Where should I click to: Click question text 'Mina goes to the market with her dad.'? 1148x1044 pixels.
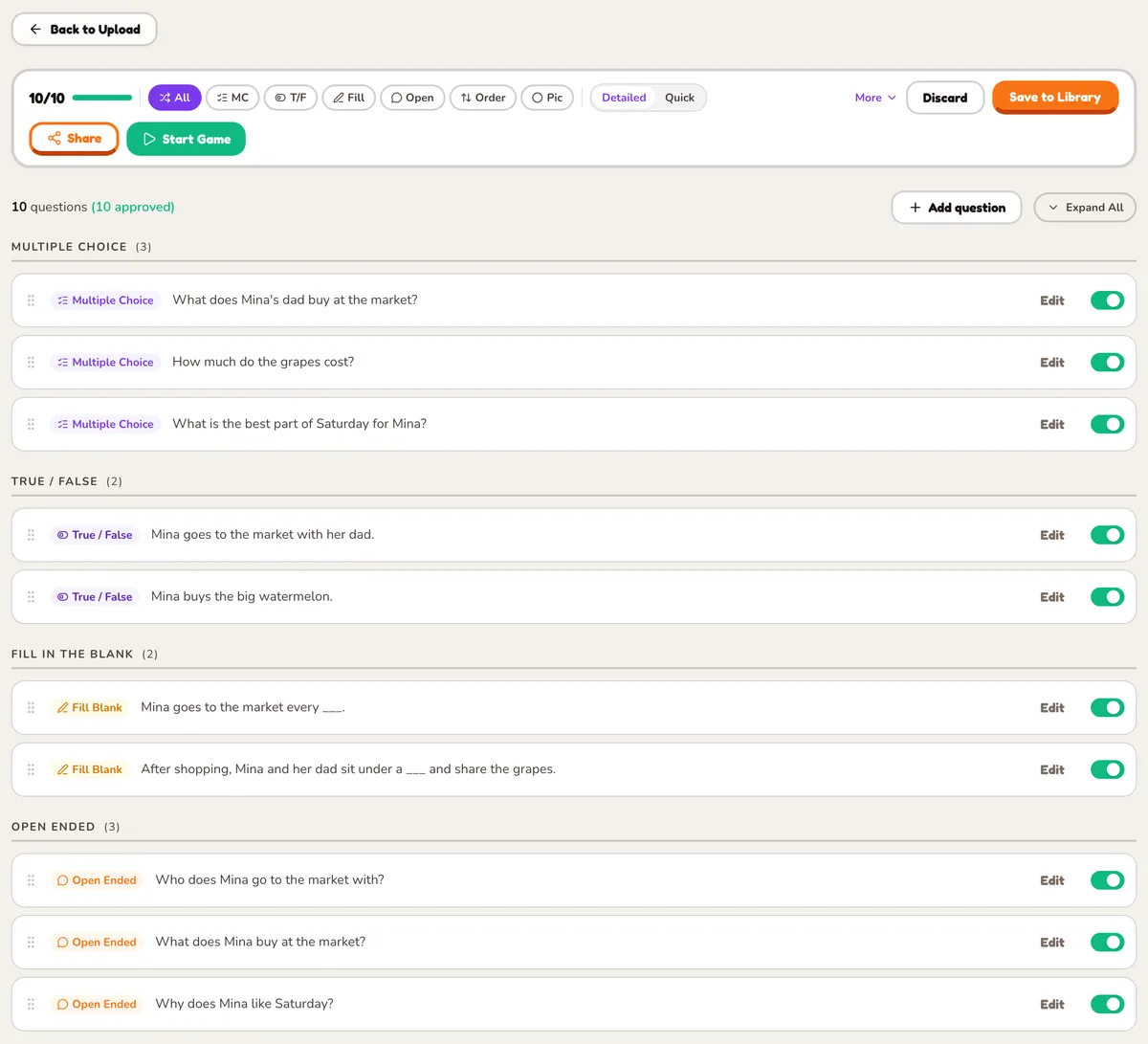click(x=262, y=535)
